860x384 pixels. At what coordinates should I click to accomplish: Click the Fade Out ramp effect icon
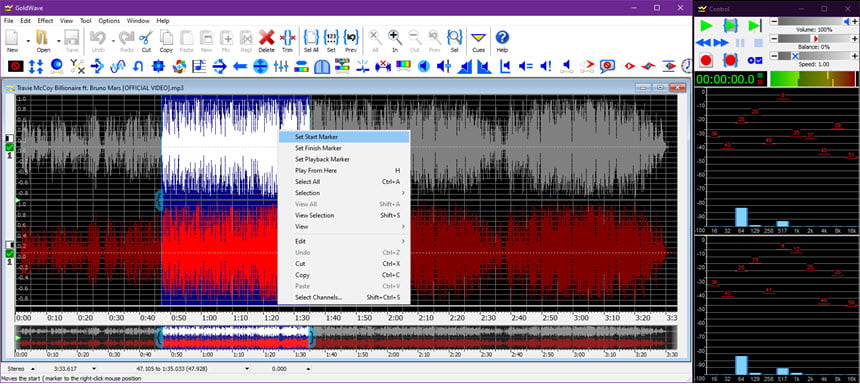(x=484, y=66)
